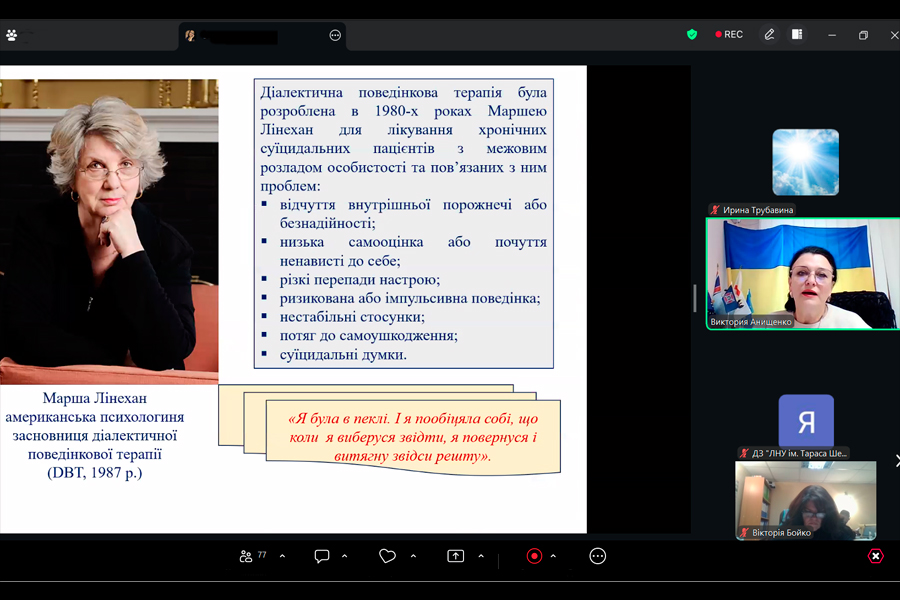Click muted mic icon beside Вікторія Бойко
Image resolution: width=900 pixels, height=600 pixels.
(744, 533)
